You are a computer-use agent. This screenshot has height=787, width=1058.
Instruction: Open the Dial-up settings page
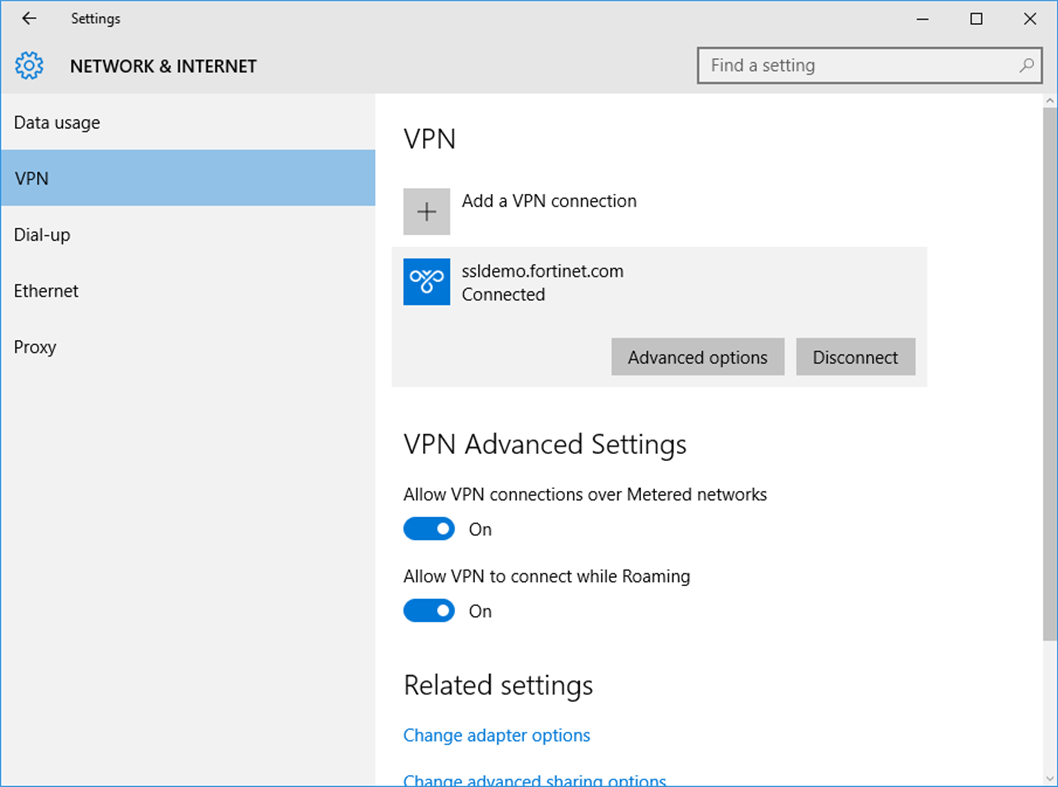42,234
